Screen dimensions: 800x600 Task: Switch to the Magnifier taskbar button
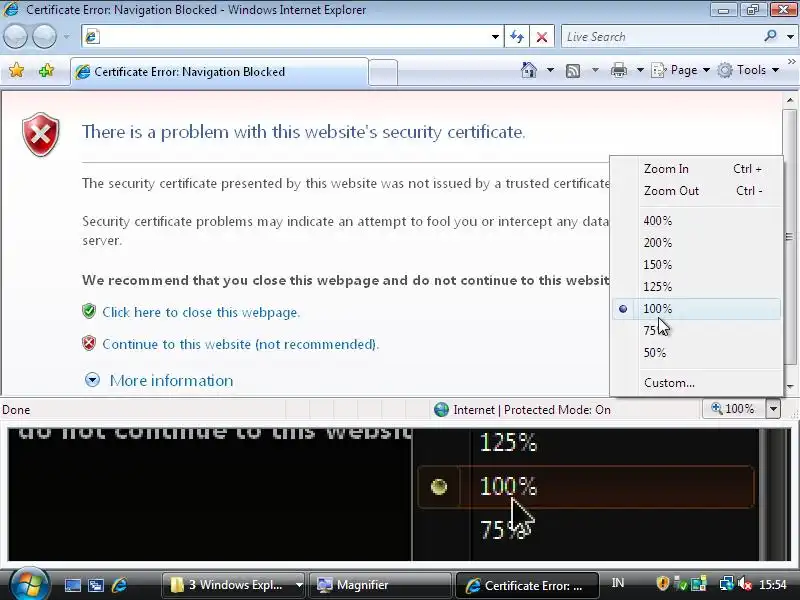(379, 585)
